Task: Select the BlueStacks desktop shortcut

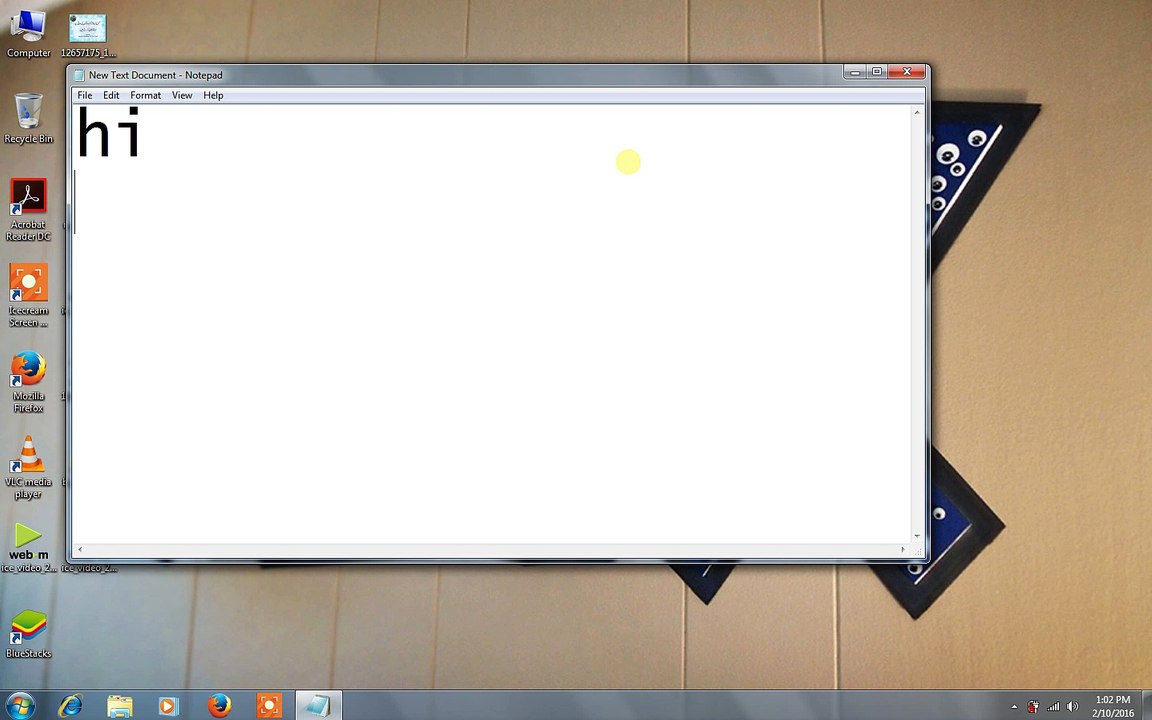Action: (29, 633)
